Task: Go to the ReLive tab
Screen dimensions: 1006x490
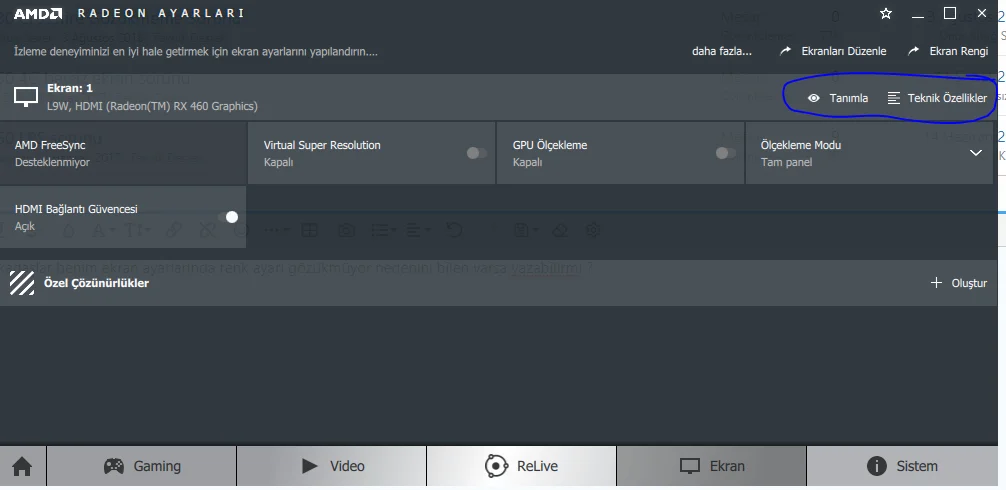Action: pyautogui.click(x=522, y=466)
